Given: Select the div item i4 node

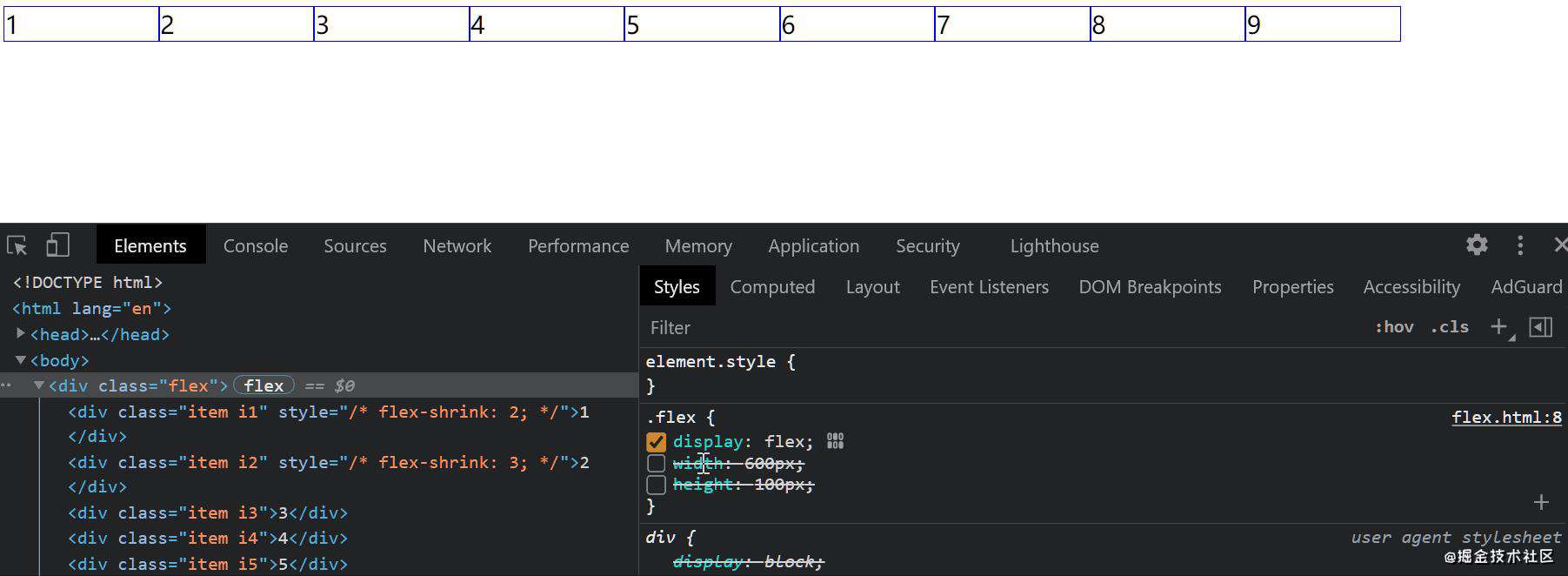Looking at the screenshot, I should (208, 538).
